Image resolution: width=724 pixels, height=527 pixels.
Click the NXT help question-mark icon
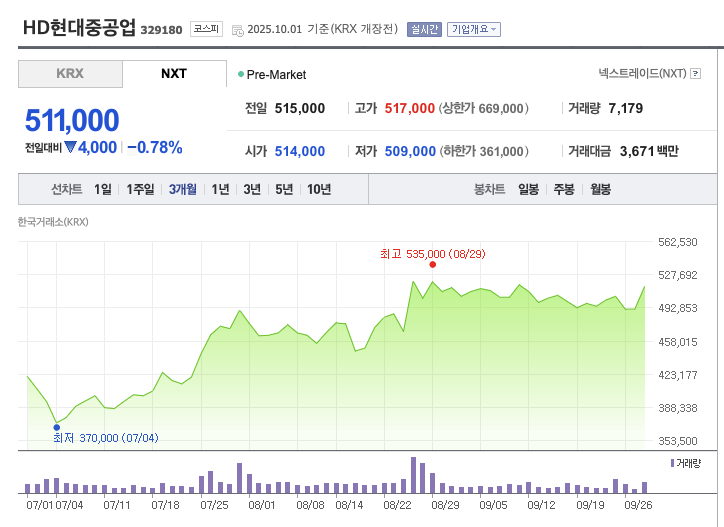pyautogui.click(x=697, y=74)
